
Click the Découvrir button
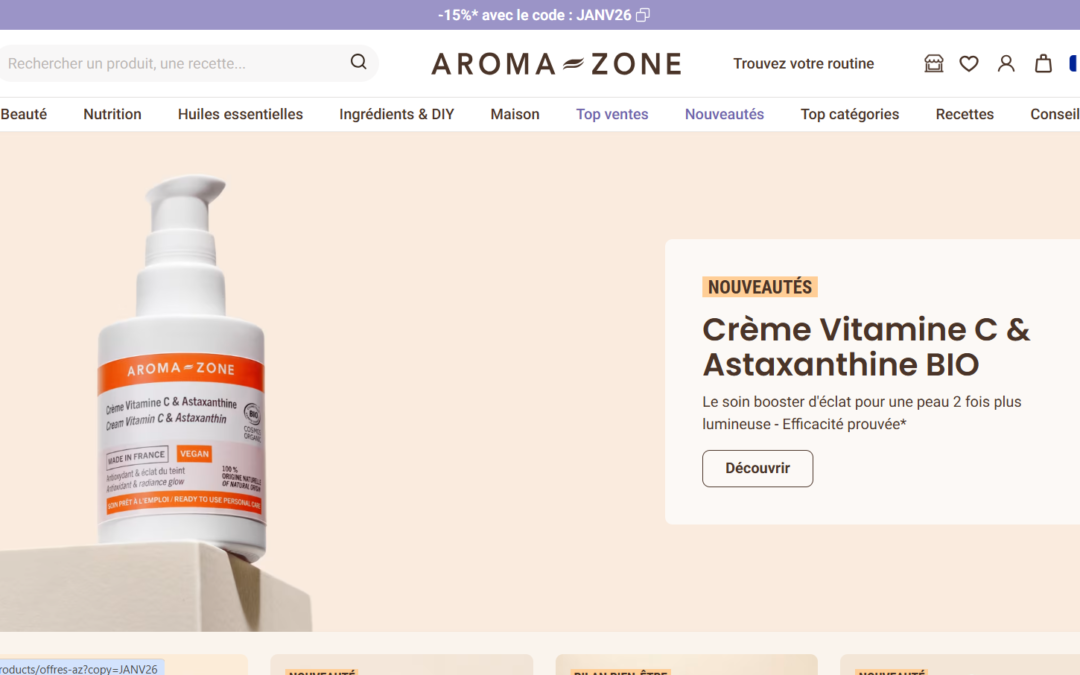click(x=758, y=468)
